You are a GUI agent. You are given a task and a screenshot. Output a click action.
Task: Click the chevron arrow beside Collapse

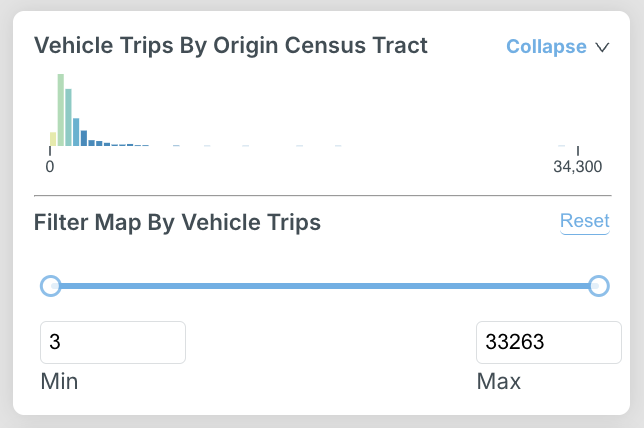(602, 47)
